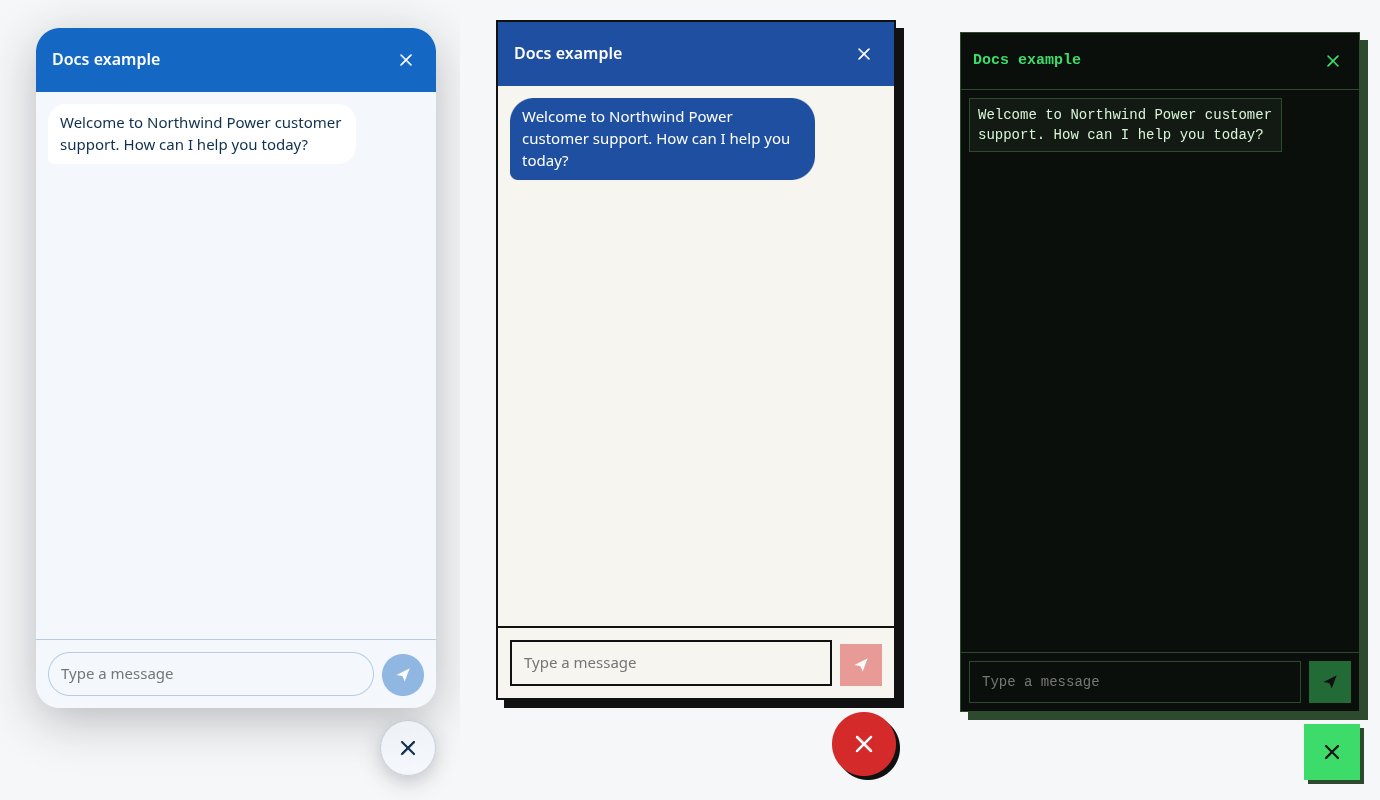Close the green terminal-style chat header
The height and width of the screenshot is (800, 1380).
click(x=1332, y=61)
